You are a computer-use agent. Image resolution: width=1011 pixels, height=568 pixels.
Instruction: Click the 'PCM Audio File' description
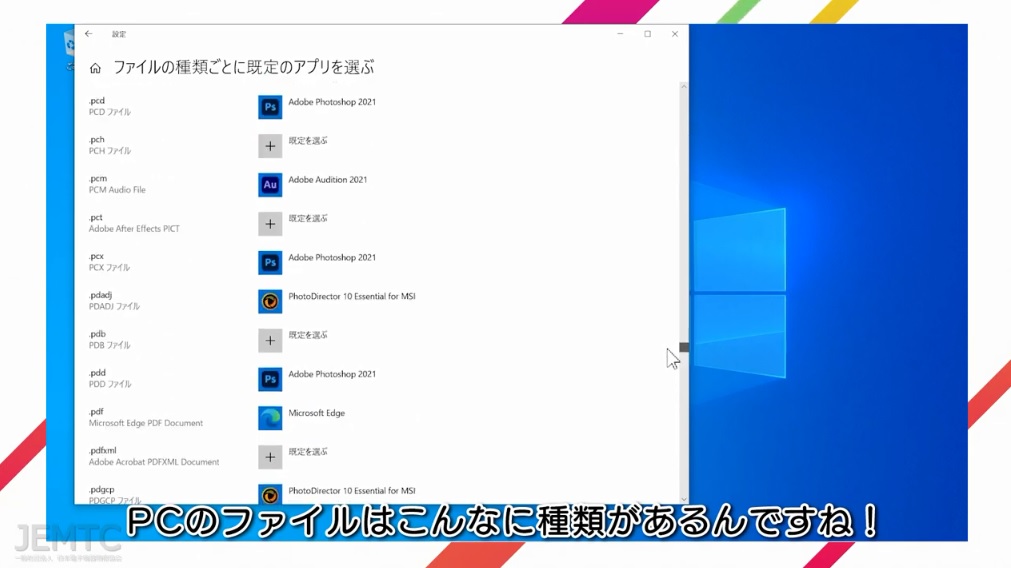[117, 190]
